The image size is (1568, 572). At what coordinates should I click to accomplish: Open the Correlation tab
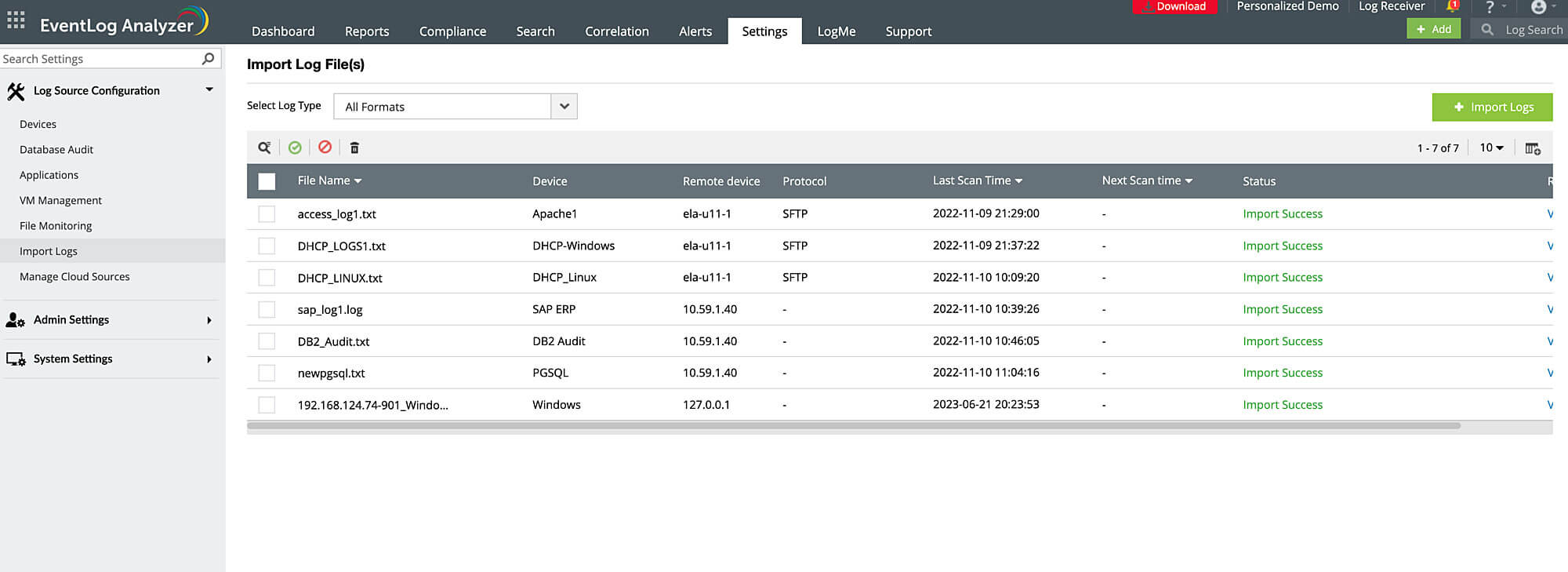[x=617, y=31]
